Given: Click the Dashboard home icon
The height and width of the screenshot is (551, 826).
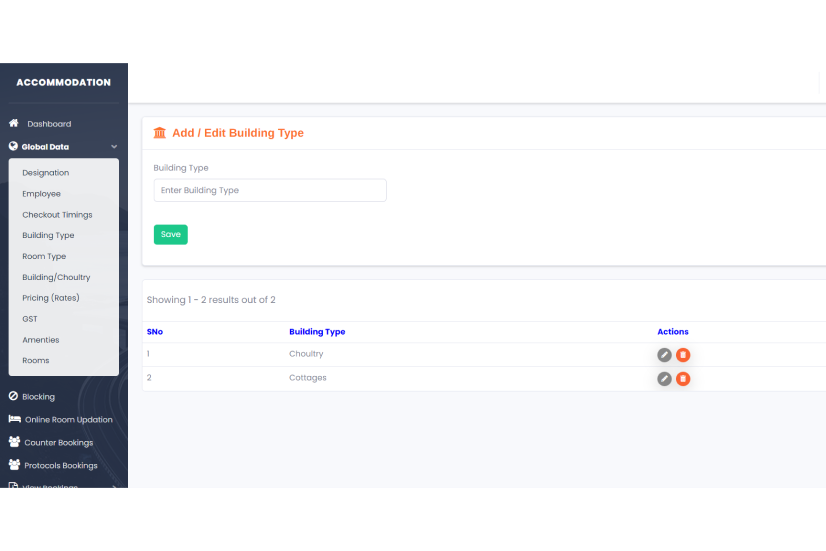Looking at the screenshot, I should coord(14,123).
